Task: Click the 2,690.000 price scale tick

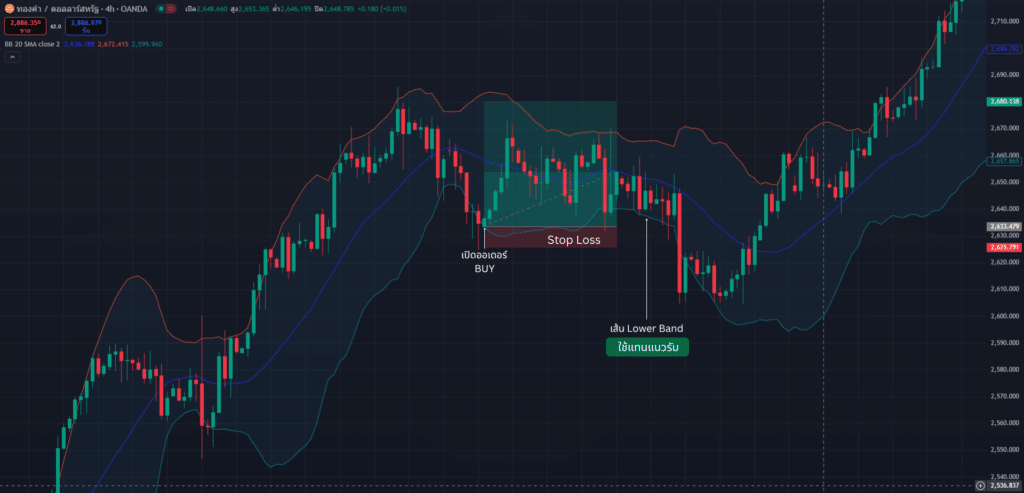Action: (x=1005, y=74)
